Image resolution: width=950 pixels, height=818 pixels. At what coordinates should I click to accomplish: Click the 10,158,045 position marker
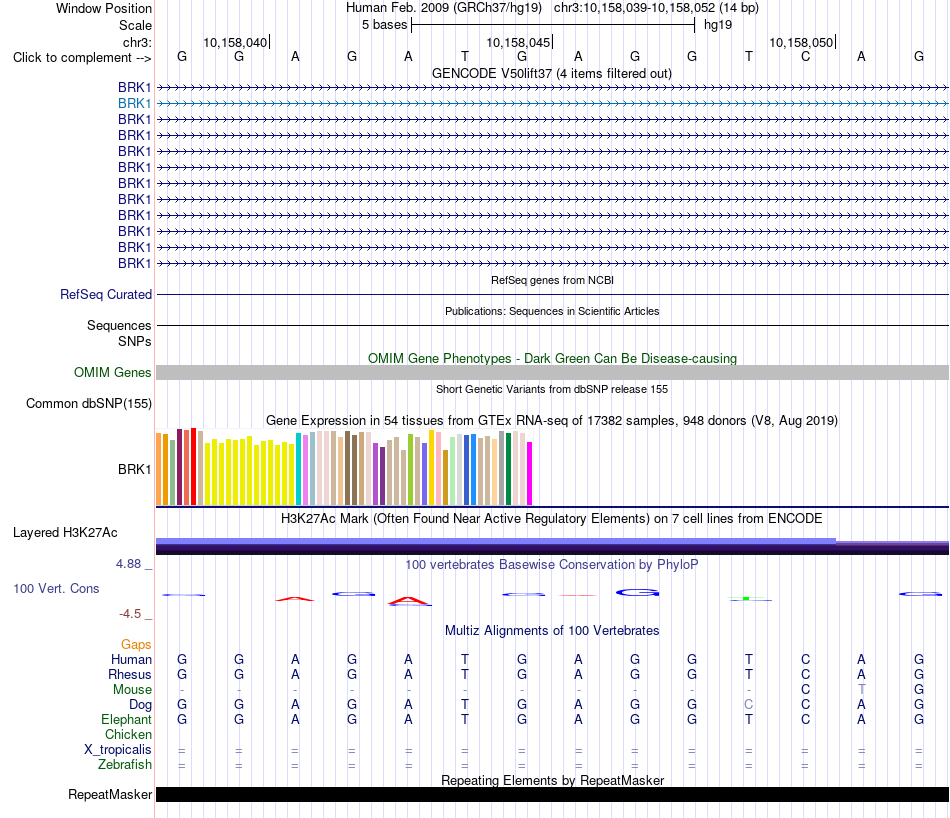click(519, 42)
